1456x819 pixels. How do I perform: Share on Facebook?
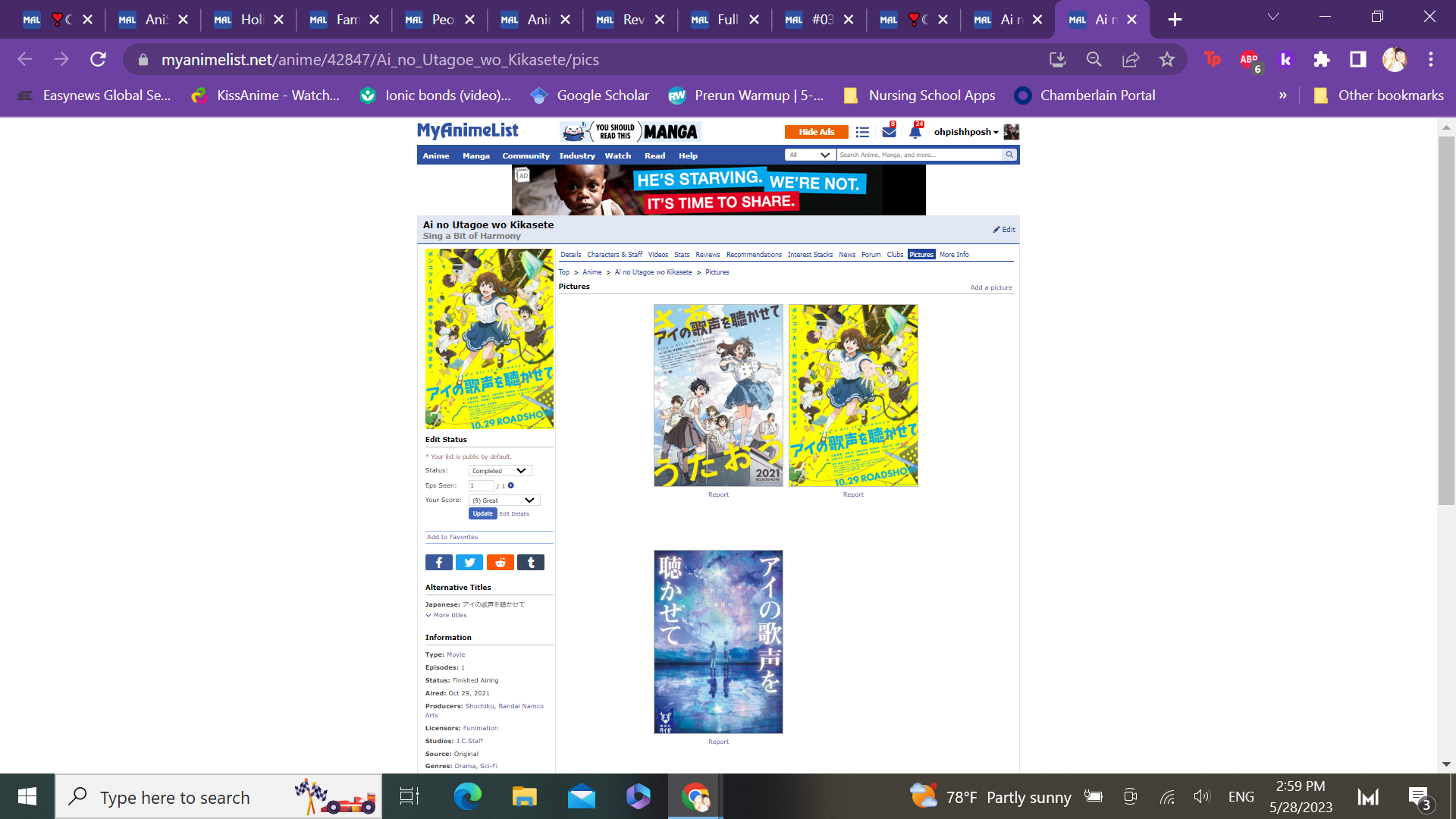coord(438,563)
